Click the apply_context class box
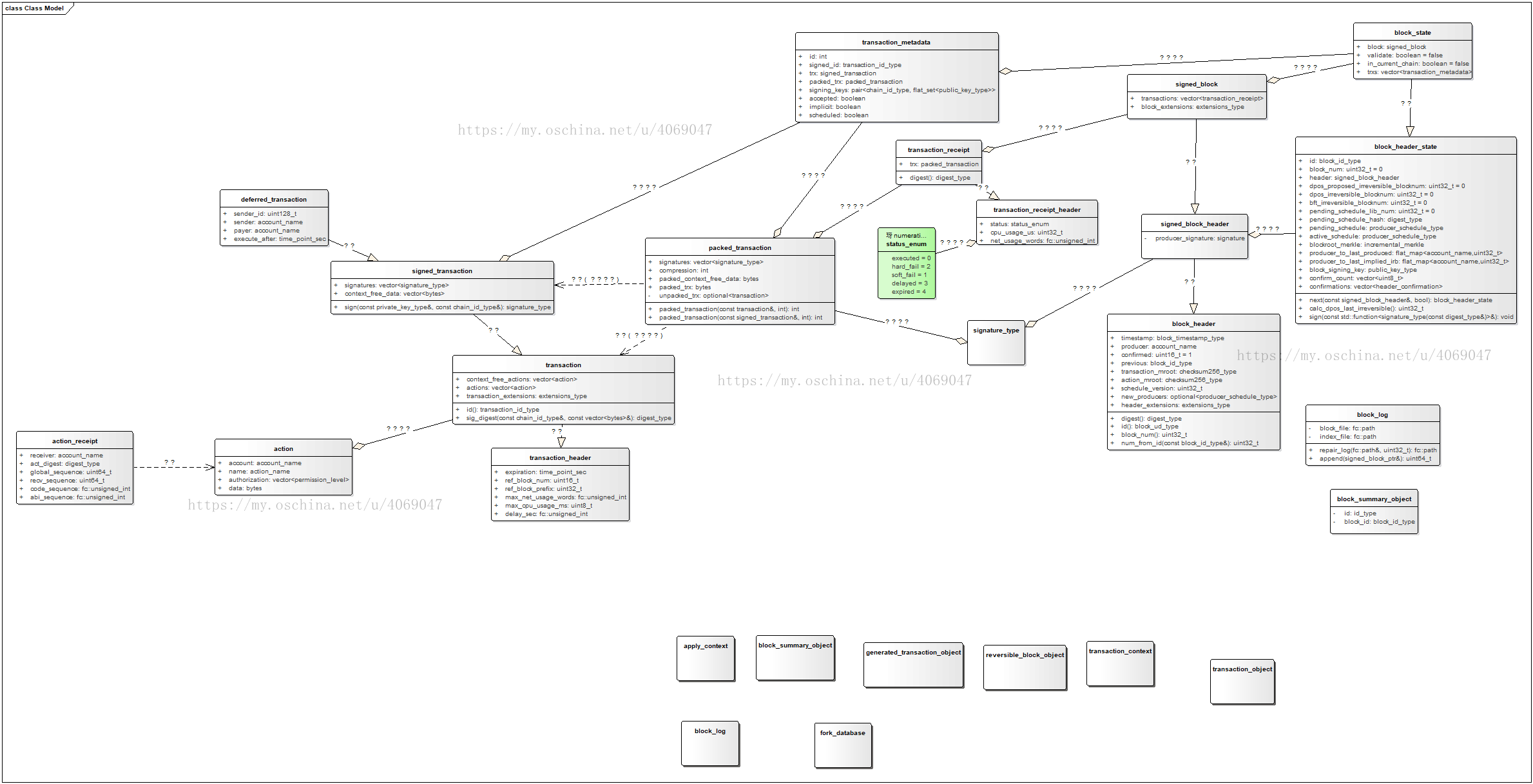The width and height of the screenshot is (1533, 784). [x=706, y=658]
